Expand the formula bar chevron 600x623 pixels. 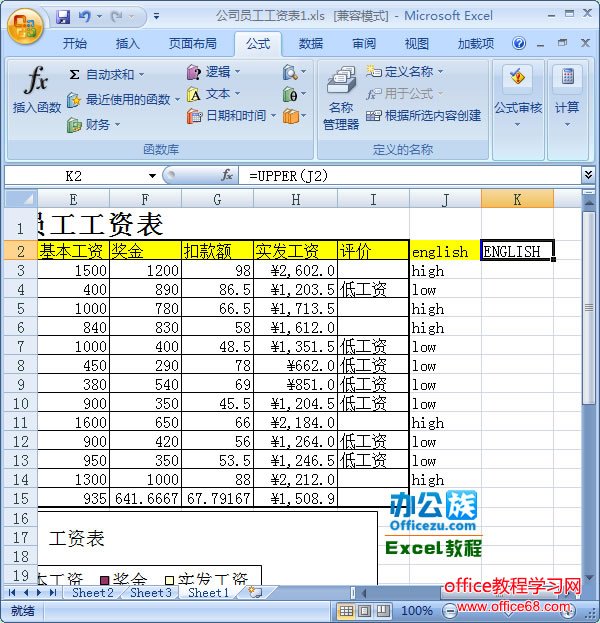tap(588, 174)
